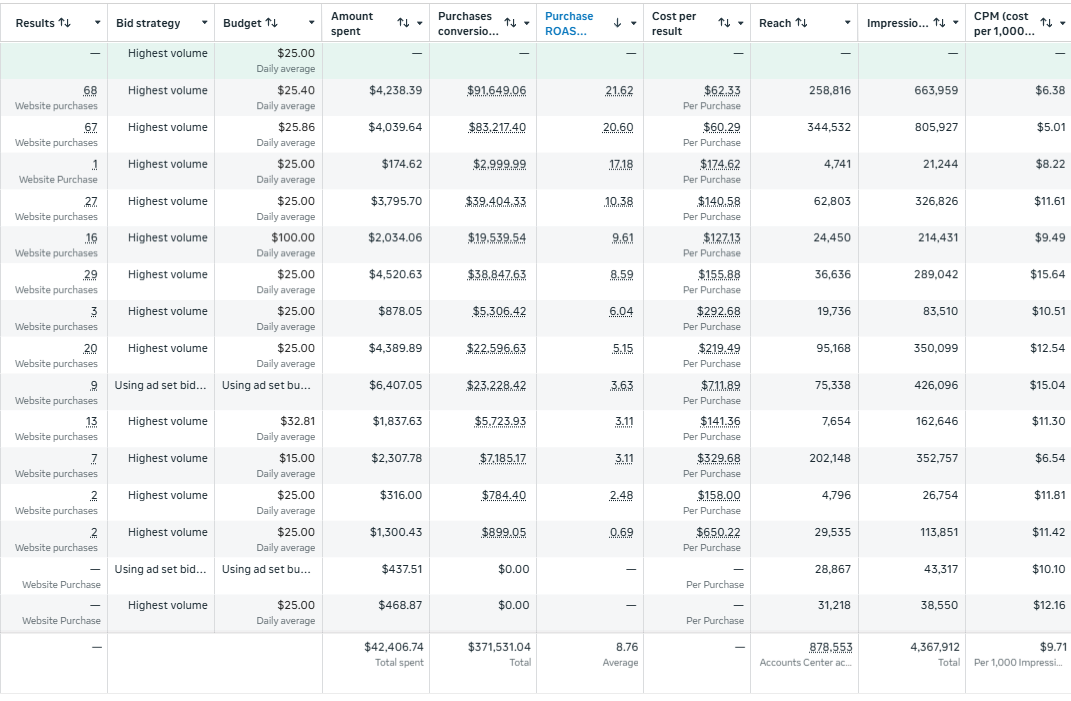Viewport: 1071px width, 701px height.
Task: Sort the Purchases conversion value column
Action: click(x=510, y=22)
